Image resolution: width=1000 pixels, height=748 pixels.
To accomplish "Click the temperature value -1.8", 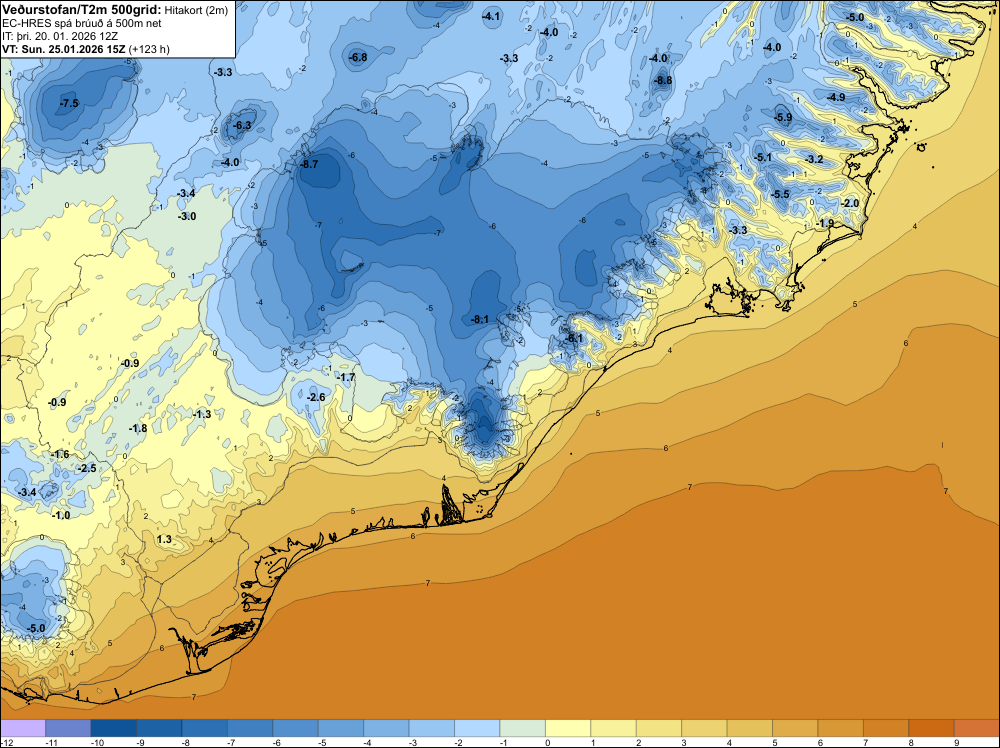I will 138,429.
